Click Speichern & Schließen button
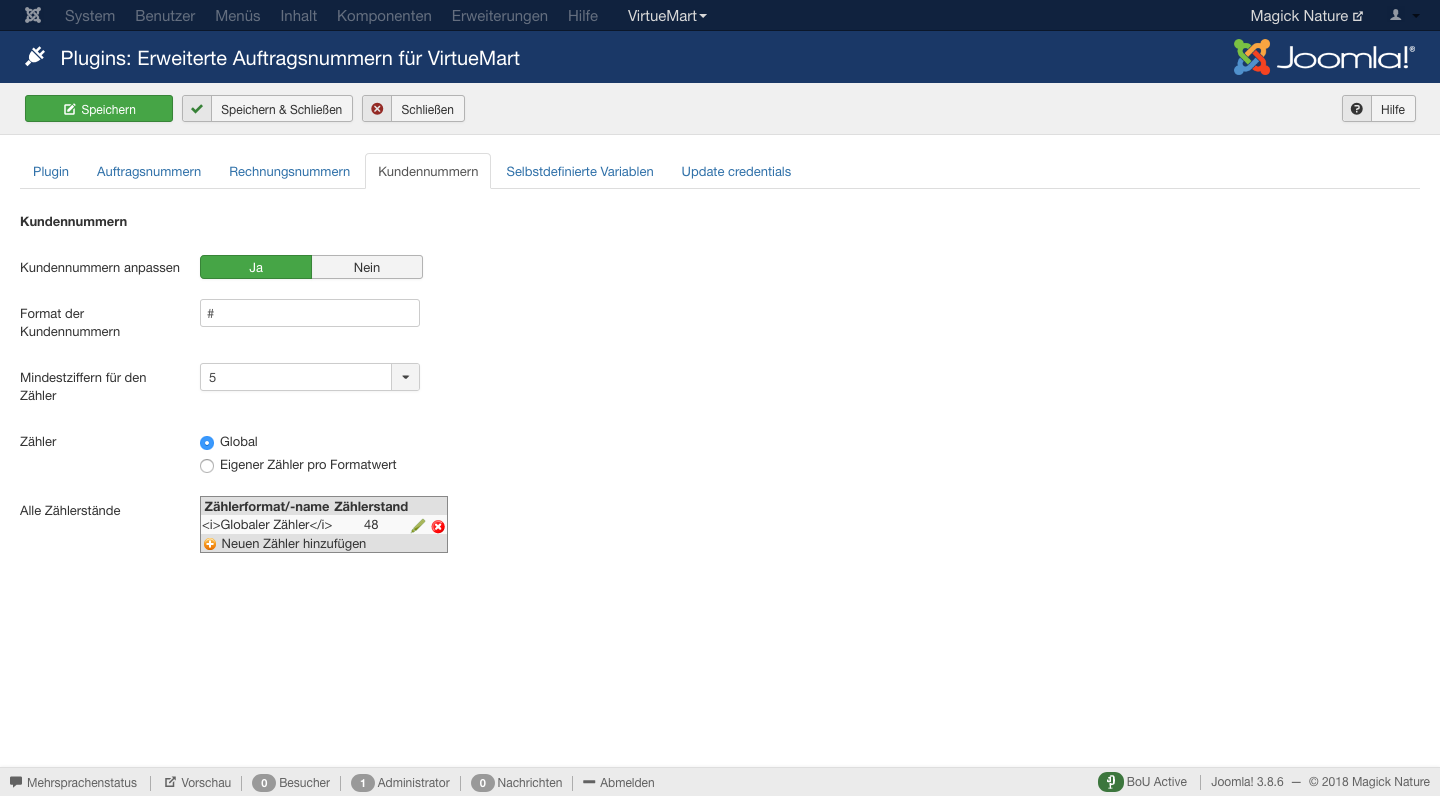This screenshot has height=796, width=1440. (267, 109)
